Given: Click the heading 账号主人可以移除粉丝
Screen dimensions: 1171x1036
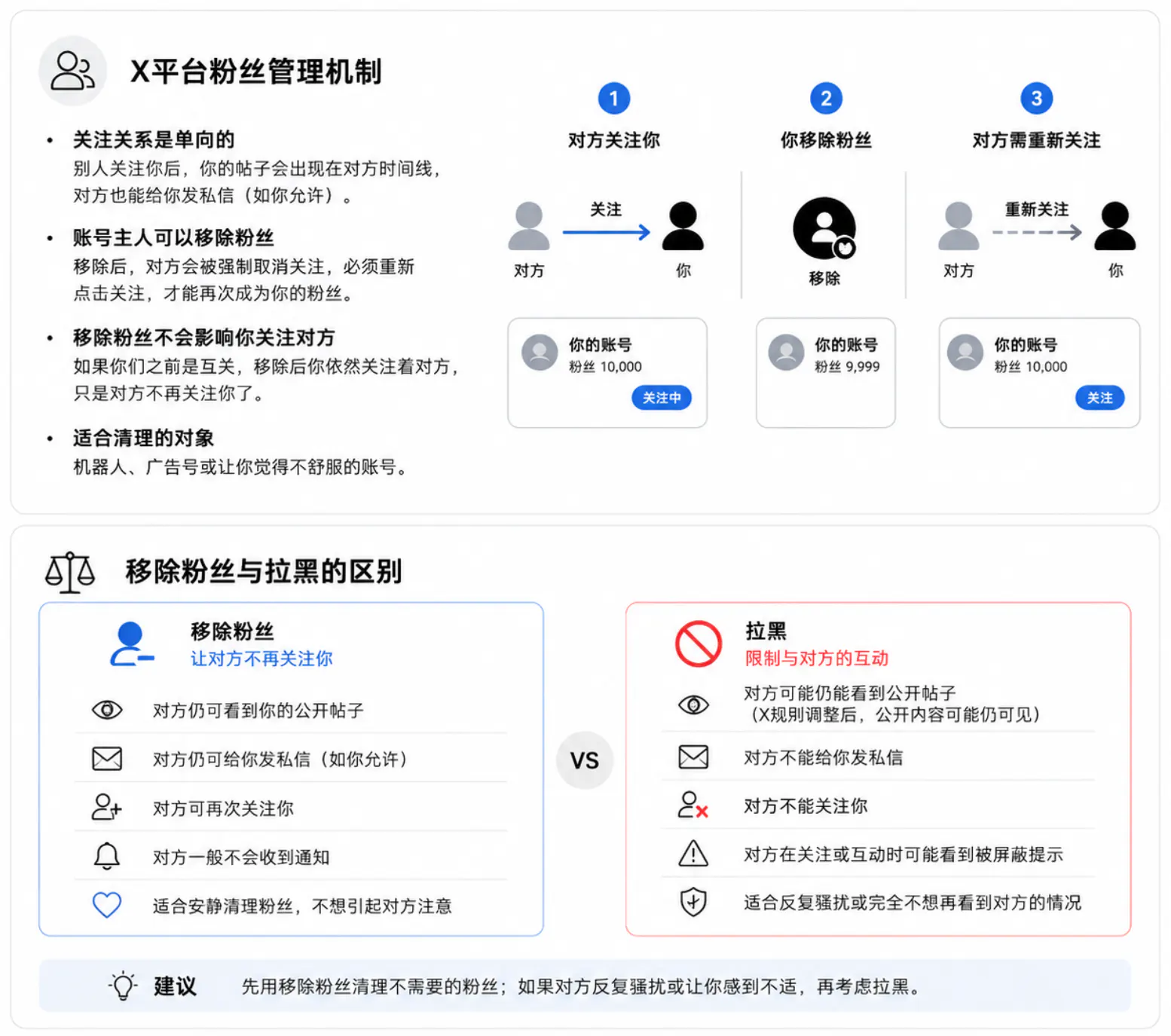Looking at the screenshot, I should 173,238.
